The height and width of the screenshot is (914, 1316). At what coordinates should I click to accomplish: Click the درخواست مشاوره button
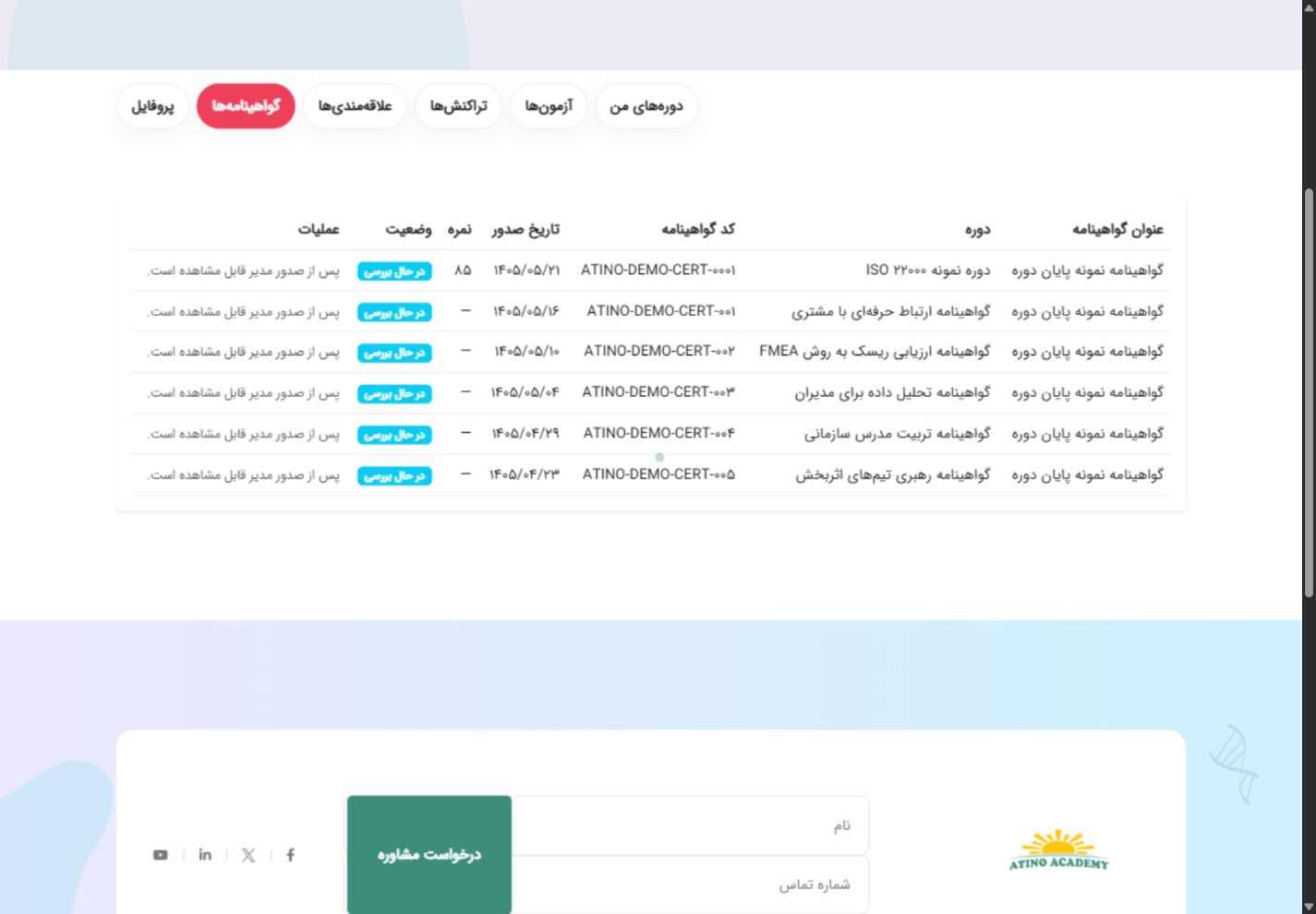tap(429, 855)
